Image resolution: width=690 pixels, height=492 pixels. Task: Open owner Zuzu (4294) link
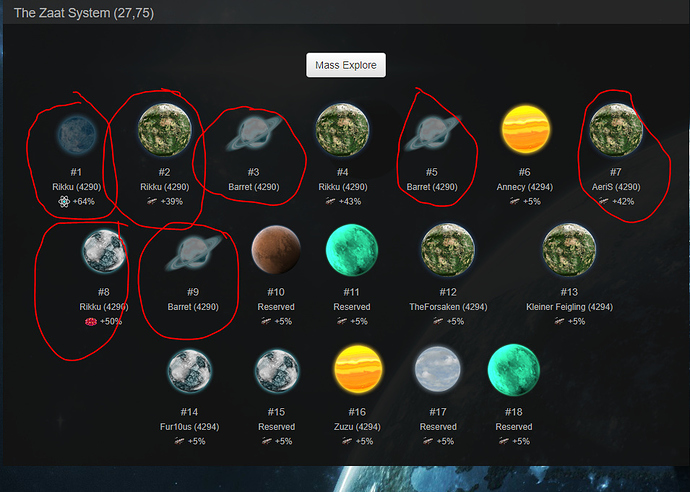[357, 427]
